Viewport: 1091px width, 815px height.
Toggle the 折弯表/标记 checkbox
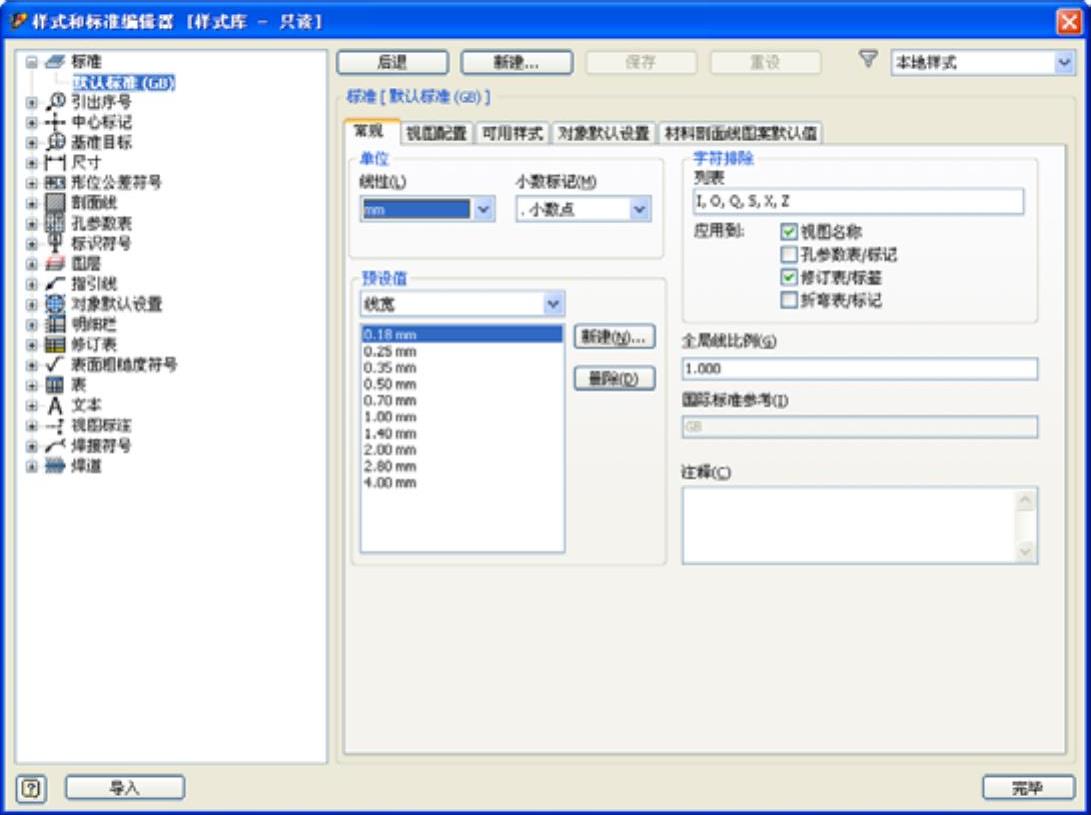[788, 300]
